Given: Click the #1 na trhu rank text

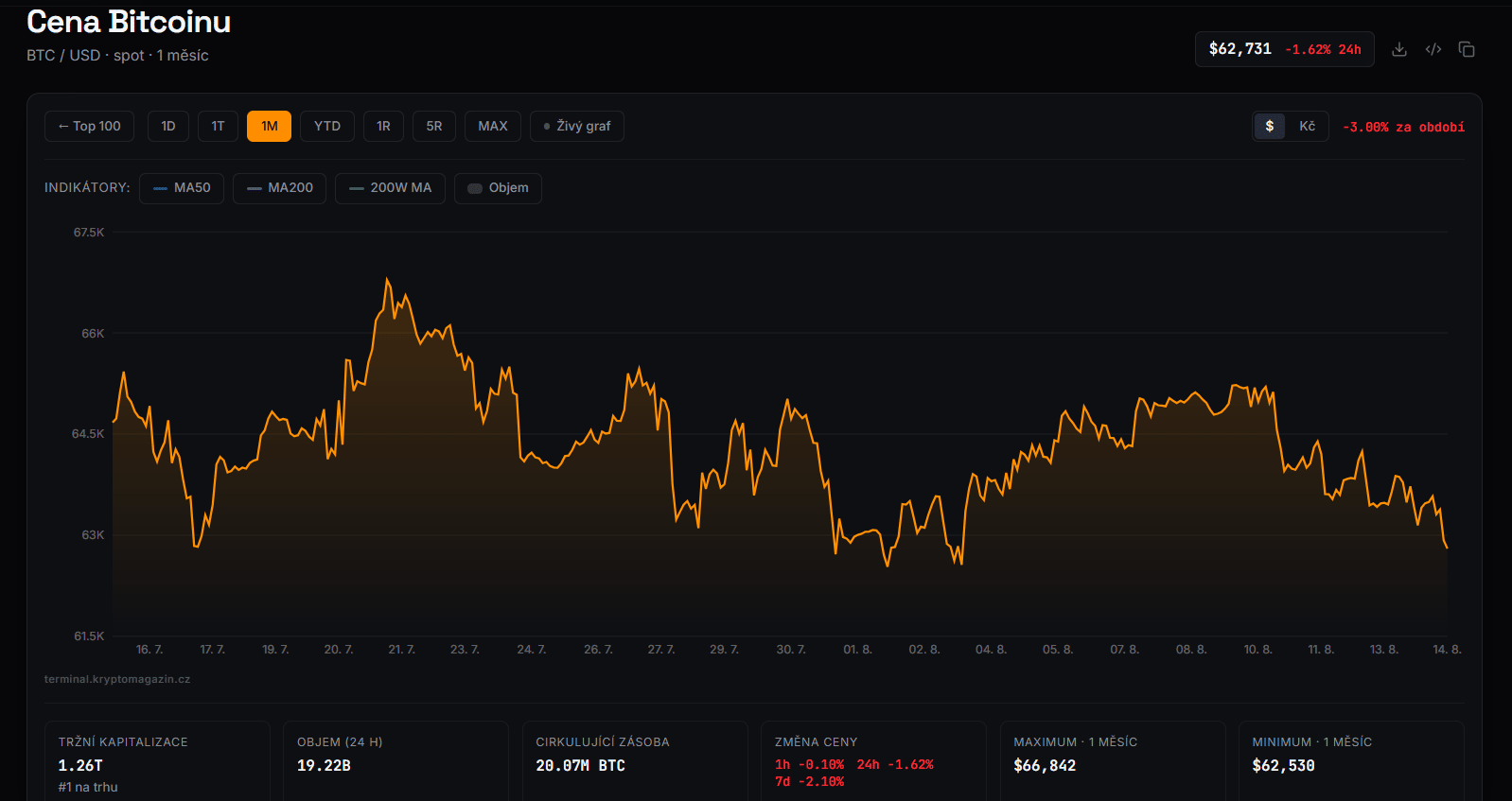Looking at the screenshot, I should tap(88, 787).
